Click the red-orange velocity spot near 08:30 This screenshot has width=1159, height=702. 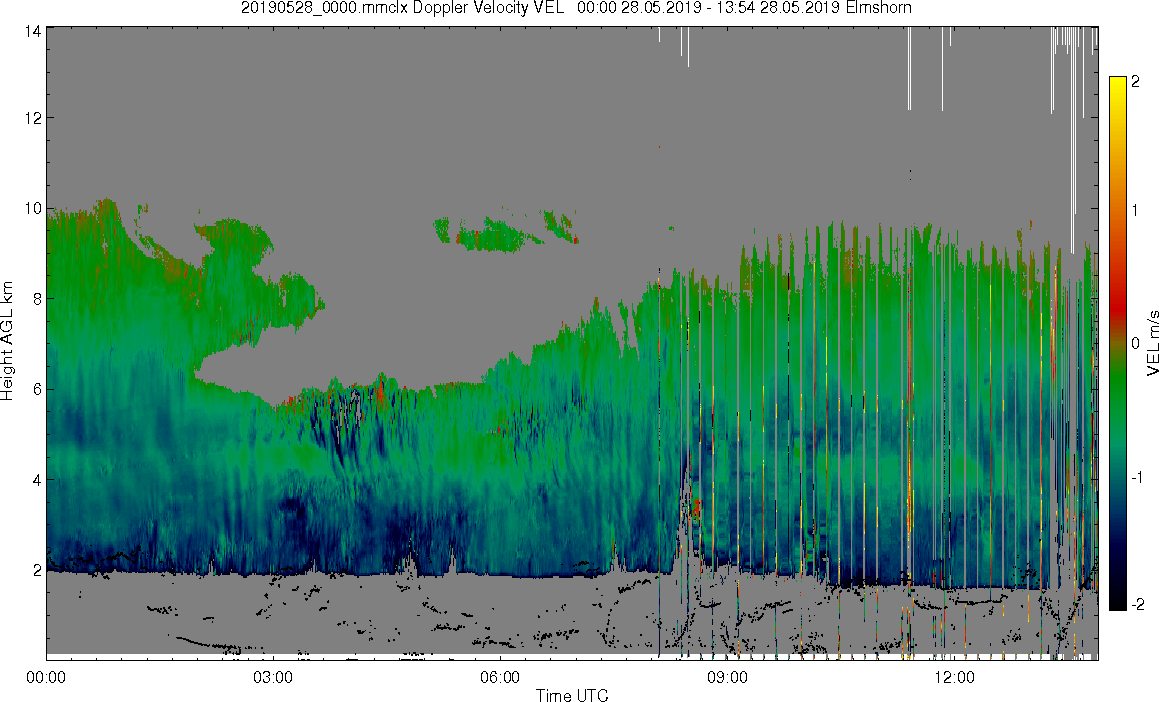point(696,508)
